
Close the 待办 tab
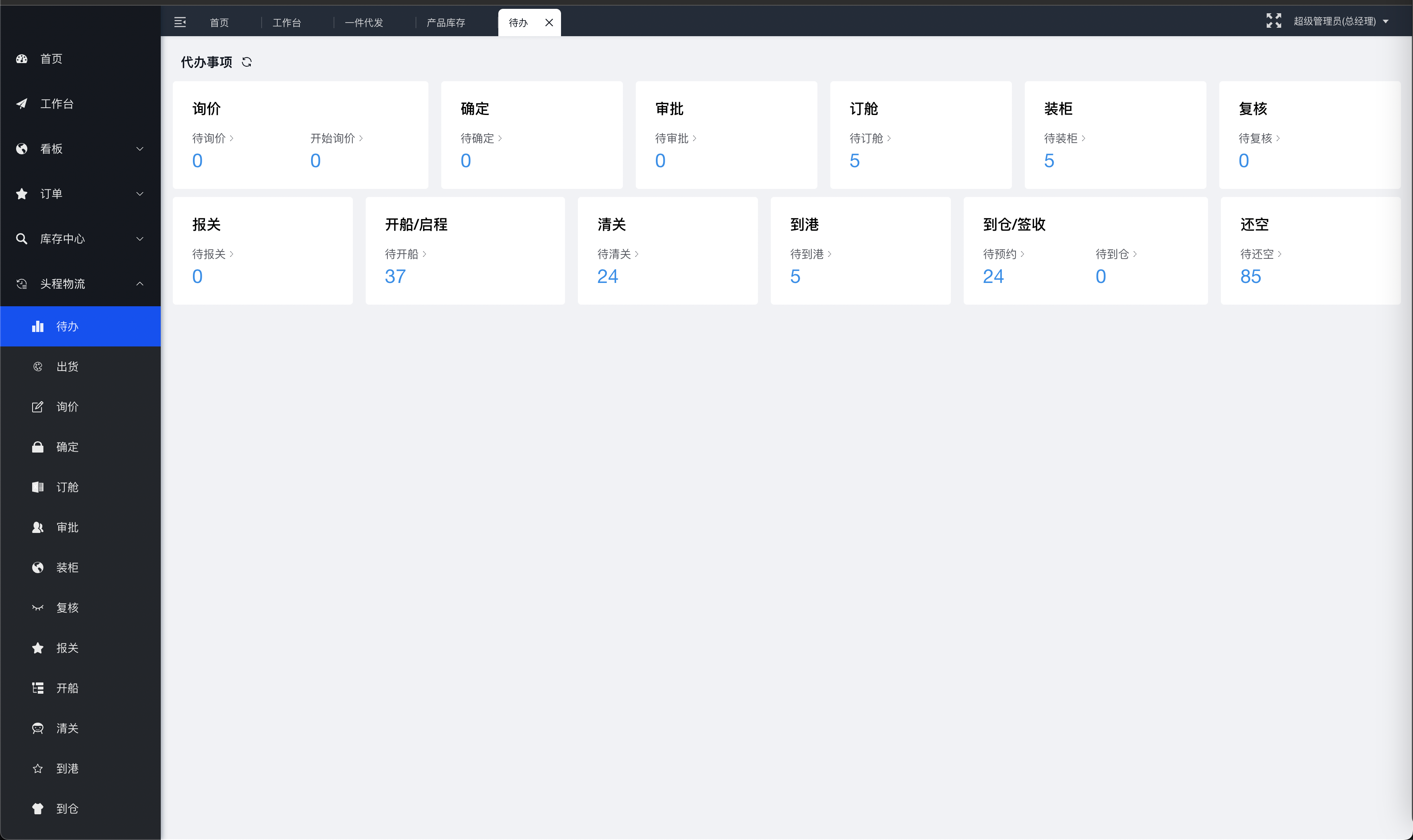click(x=549, y=23)
